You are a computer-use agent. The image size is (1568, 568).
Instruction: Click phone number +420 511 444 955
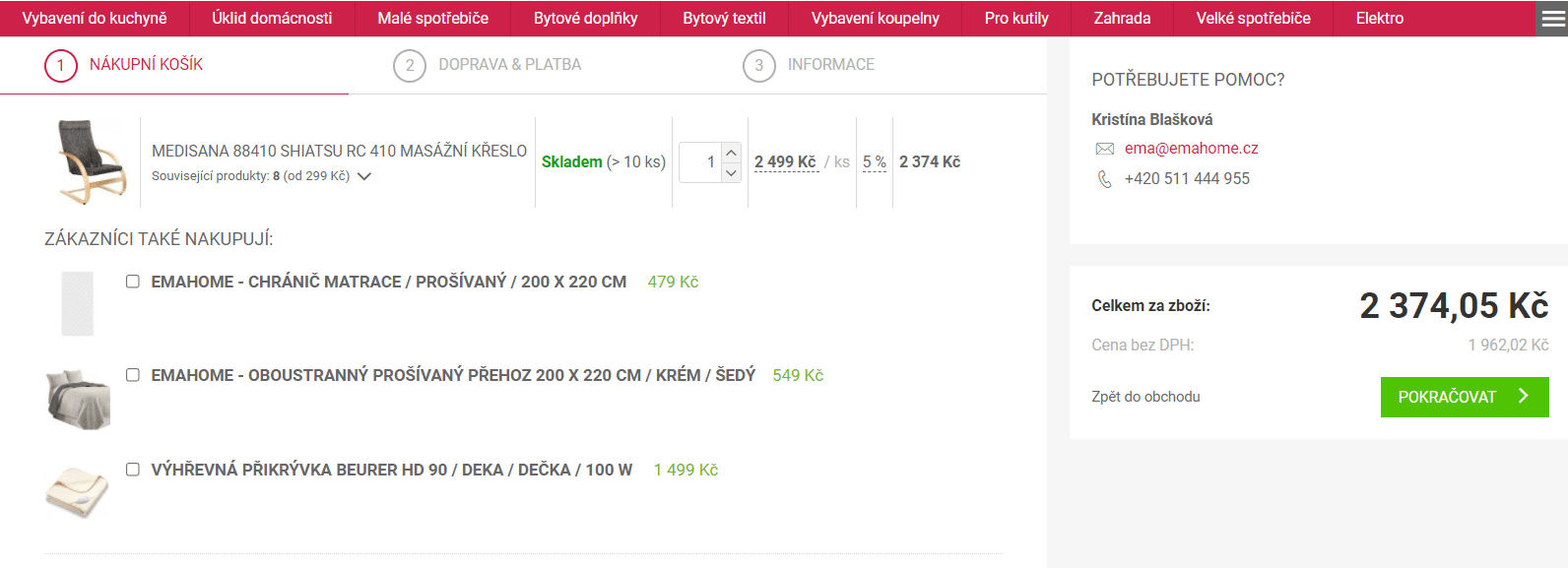point(1187,179)
